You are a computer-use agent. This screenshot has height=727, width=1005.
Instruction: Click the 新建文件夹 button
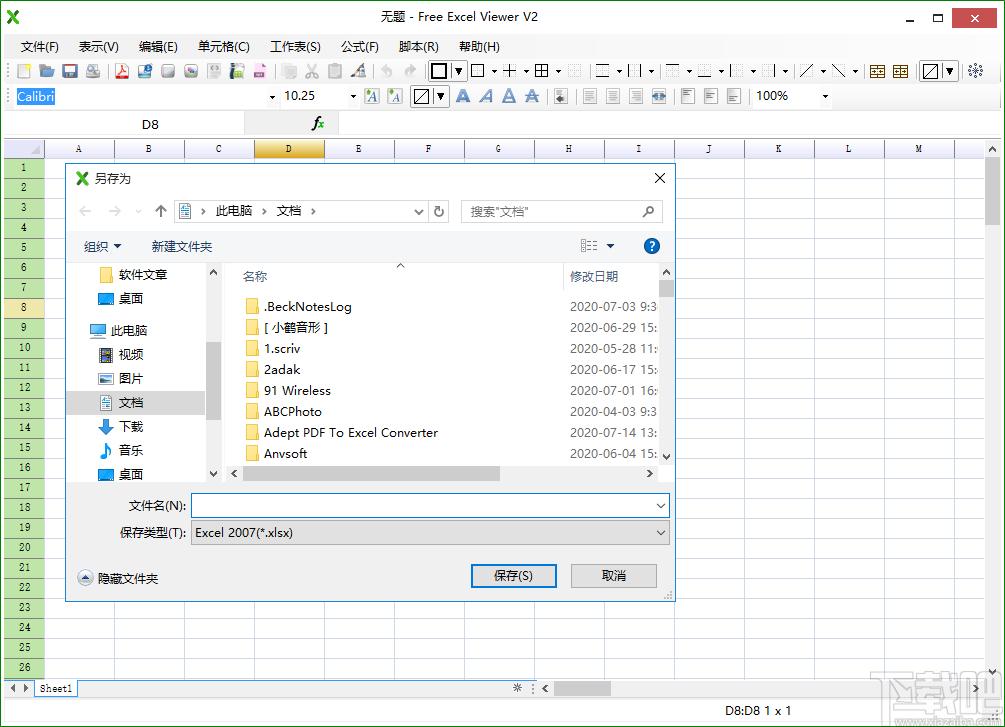pyautogui.click(x=181, y=246)
